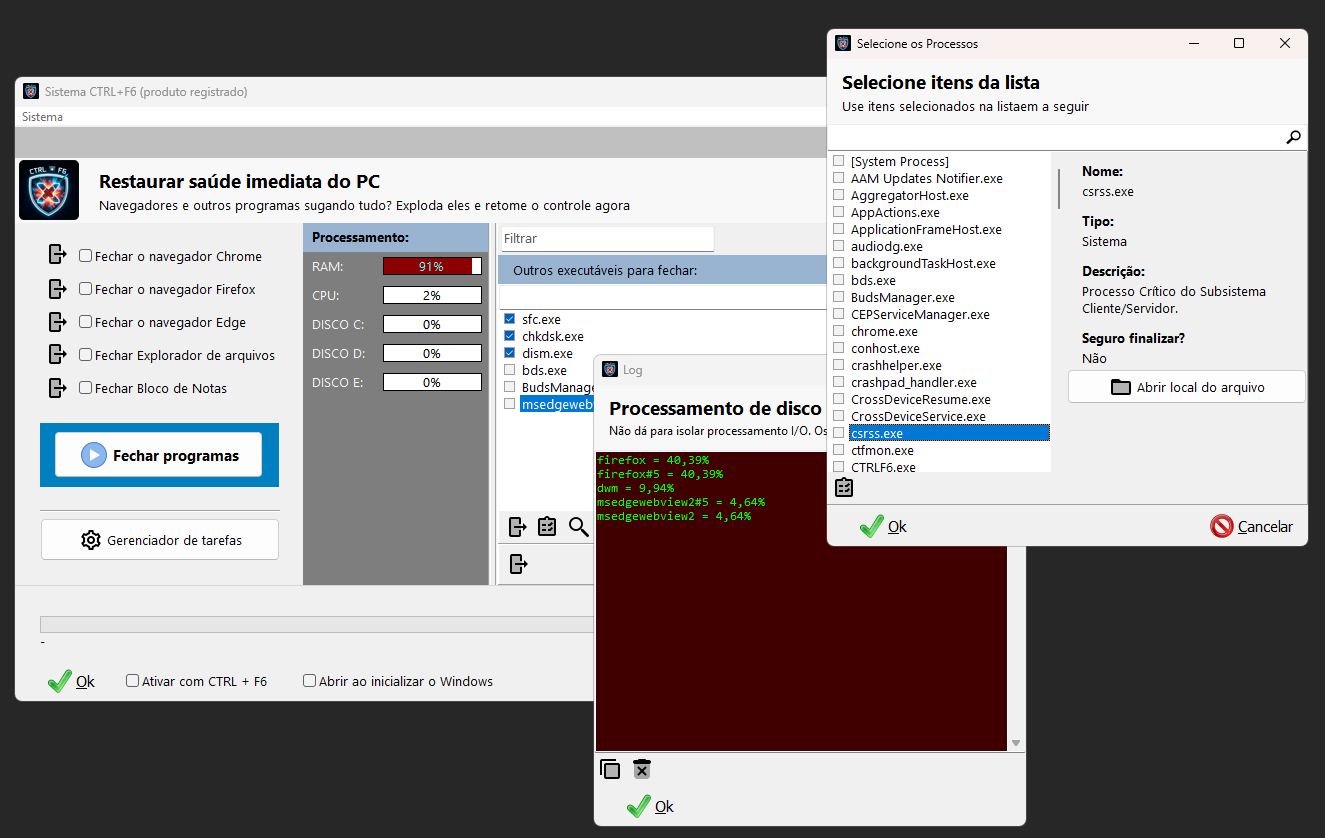
Task: Open the Sistema menu
Action: point(42,117)
